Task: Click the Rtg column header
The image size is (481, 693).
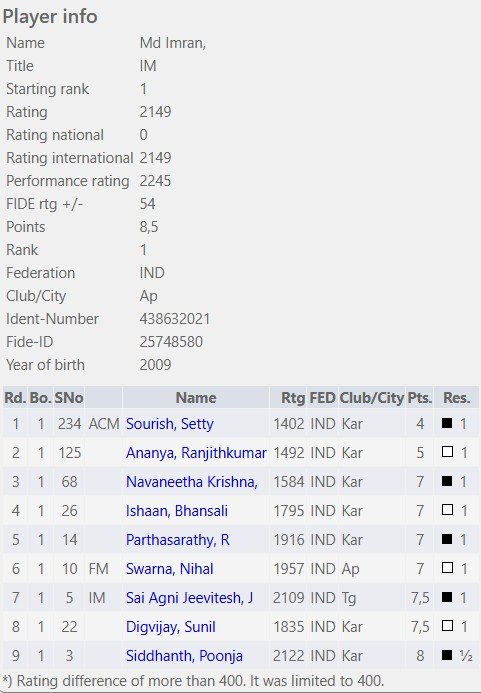Action: [x=293, y=398]
